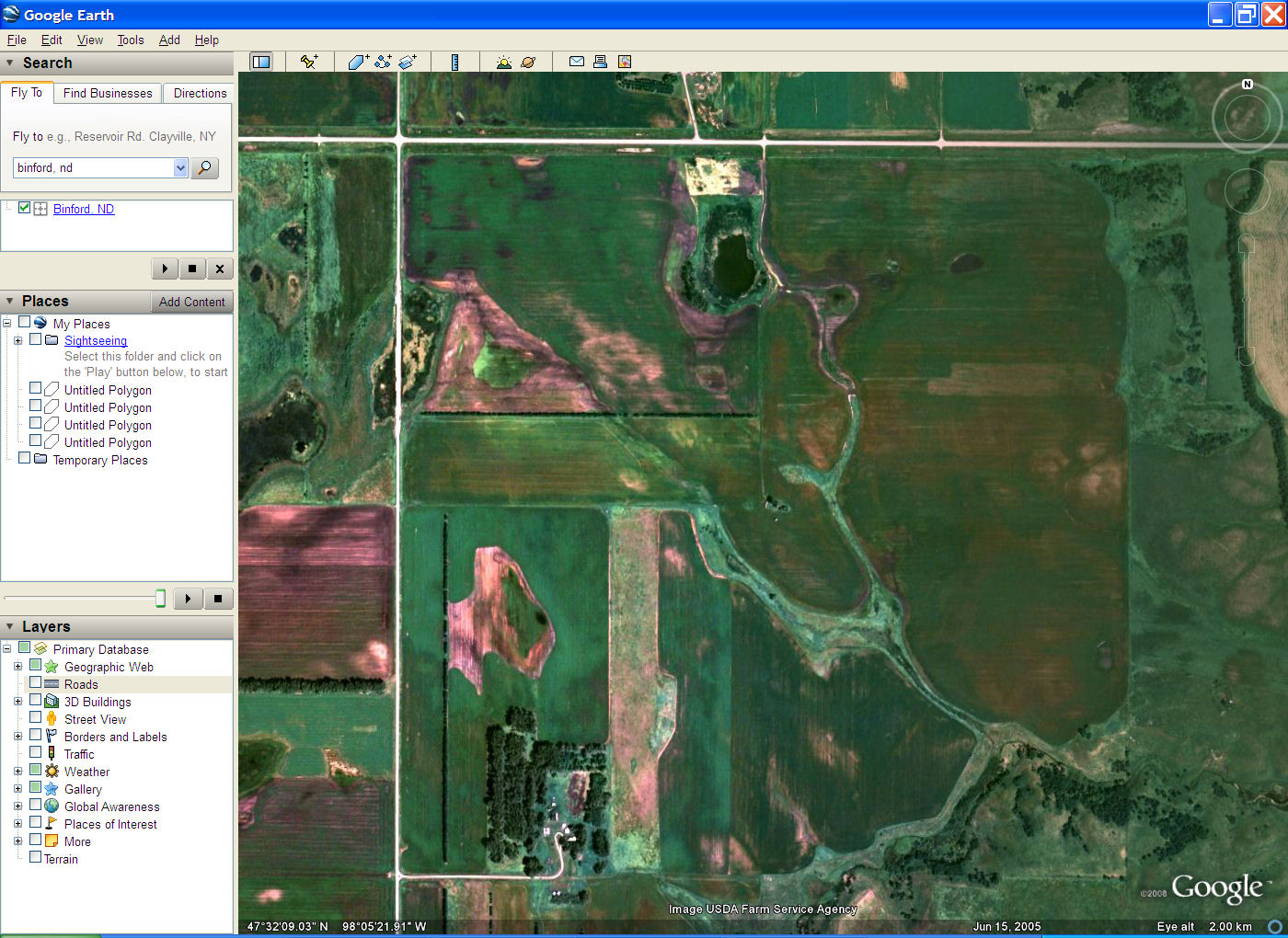
Task: Click the Look joystick eye control
Action: 1247,117
